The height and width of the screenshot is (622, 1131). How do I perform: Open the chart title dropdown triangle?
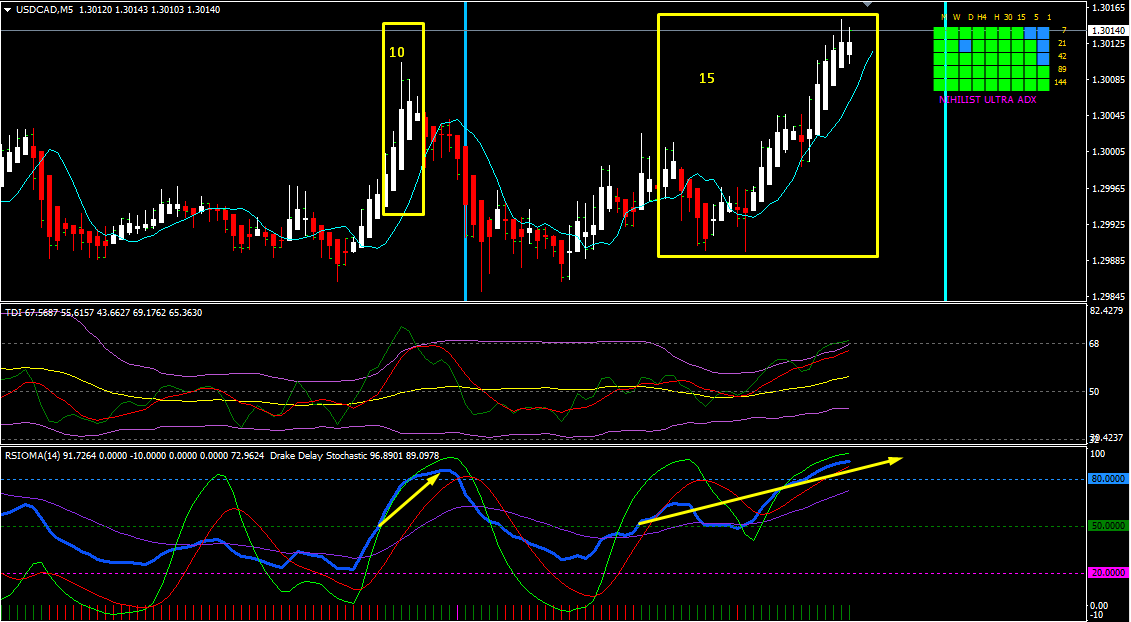[x=7, y=9]
